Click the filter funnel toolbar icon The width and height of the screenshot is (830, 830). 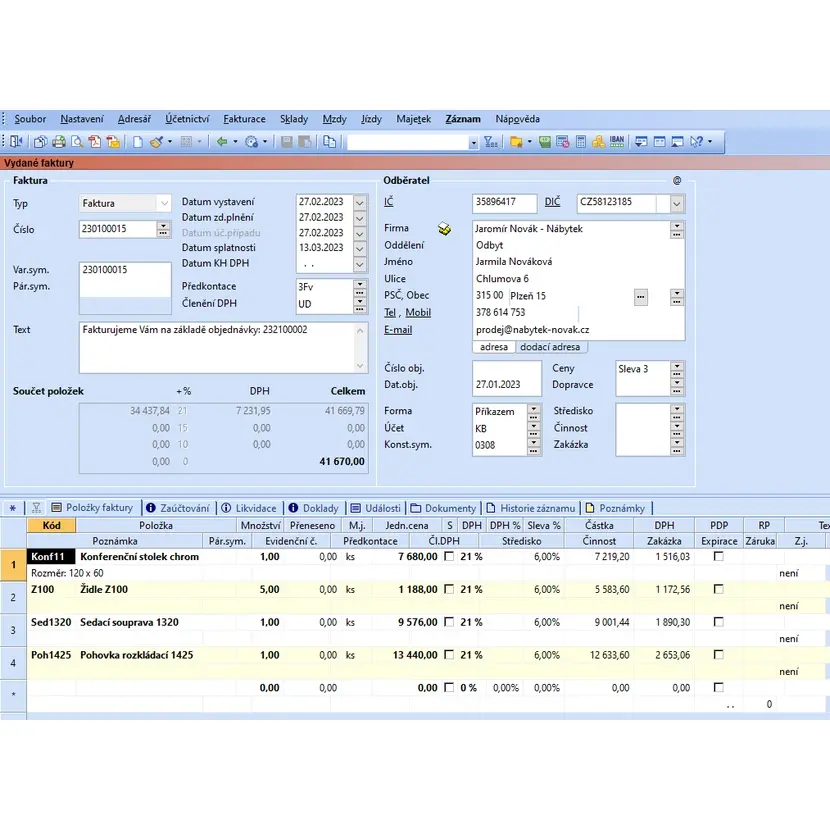tap(490, 142)
